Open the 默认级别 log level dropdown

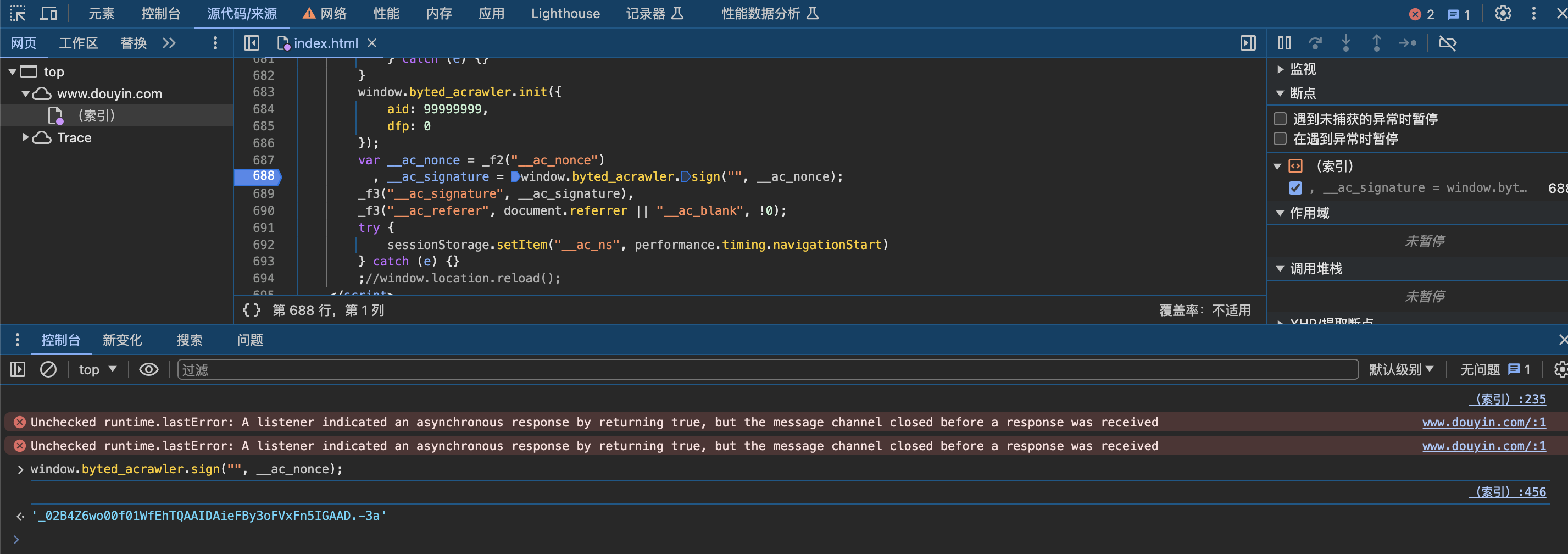pos(1401,369)
